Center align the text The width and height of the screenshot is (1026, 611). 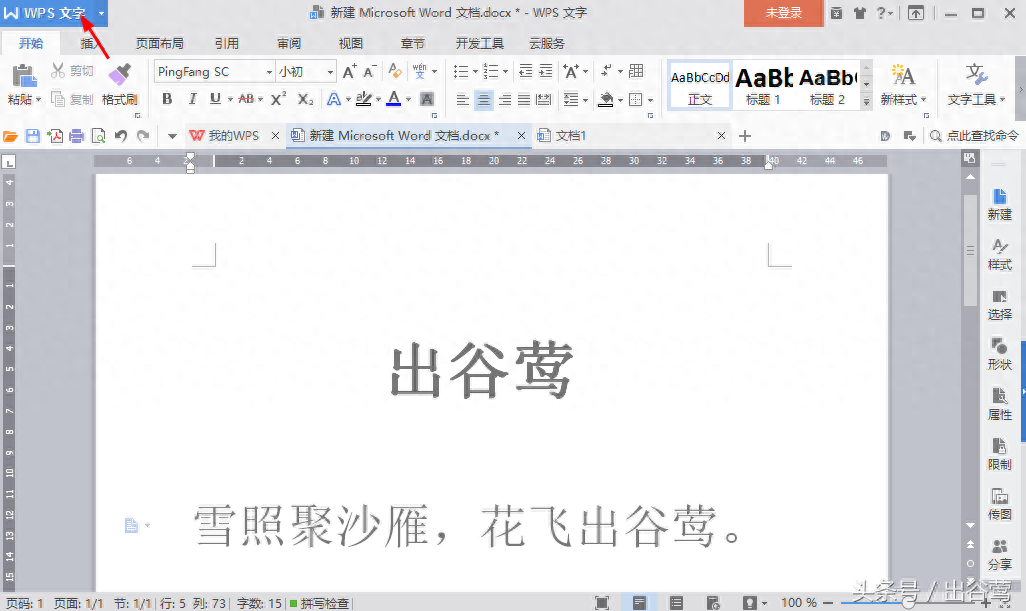pyautogui.click(x=484, y=99)
